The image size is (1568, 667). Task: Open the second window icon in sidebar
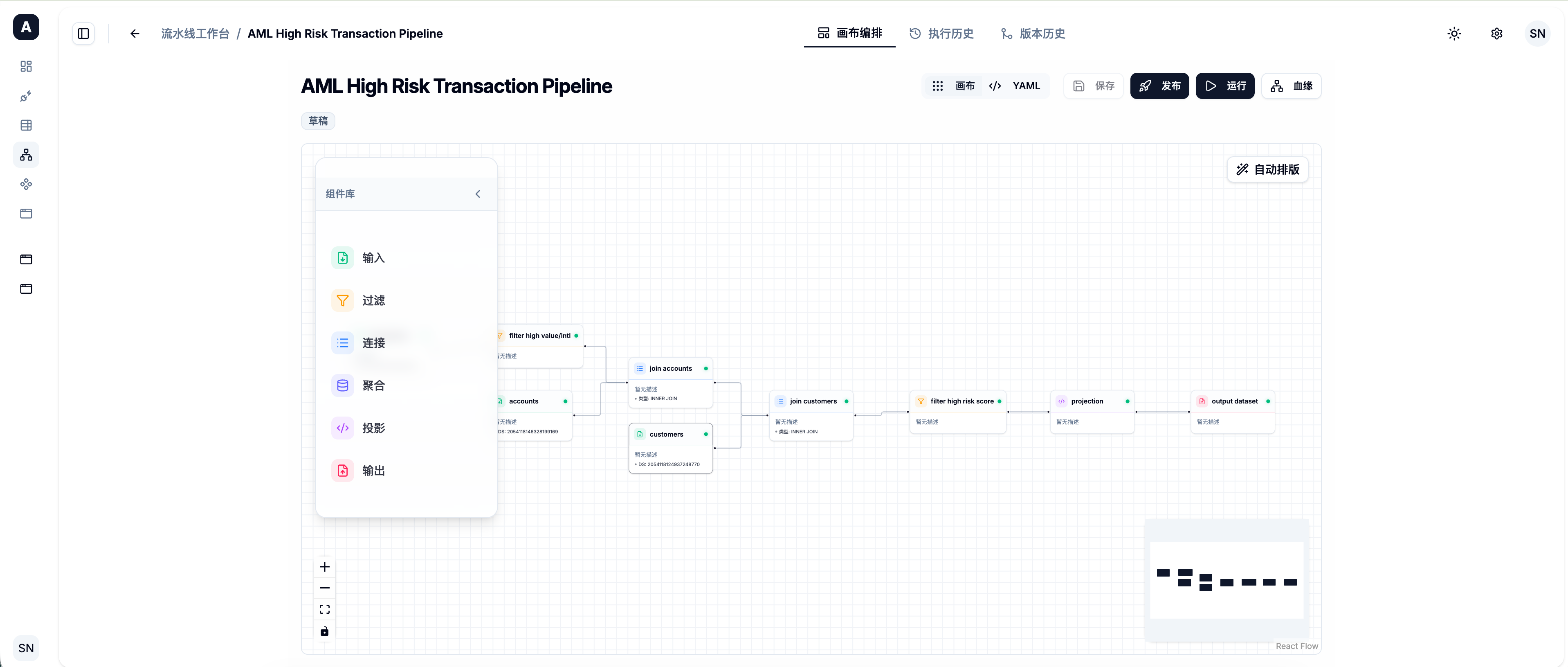[x=26, y=259]
